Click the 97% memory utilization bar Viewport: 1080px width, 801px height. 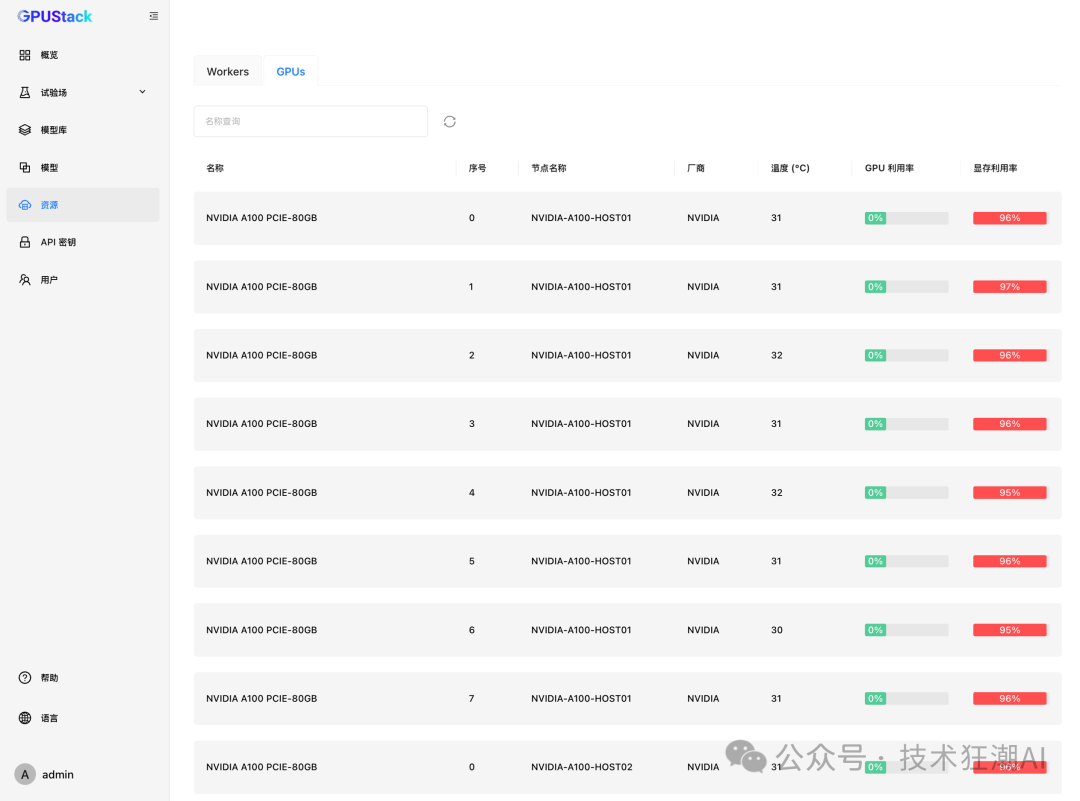(1009, 287)
